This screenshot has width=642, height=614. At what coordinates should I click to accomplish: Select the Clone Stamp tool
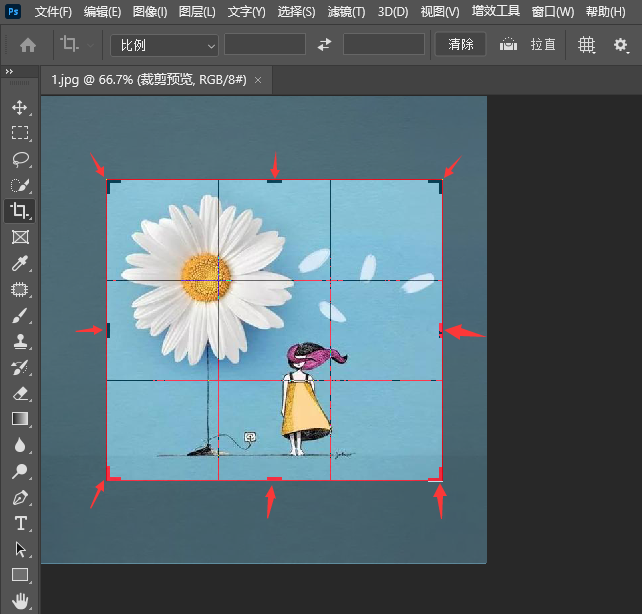pyautogui.click(x=19, y=342)
